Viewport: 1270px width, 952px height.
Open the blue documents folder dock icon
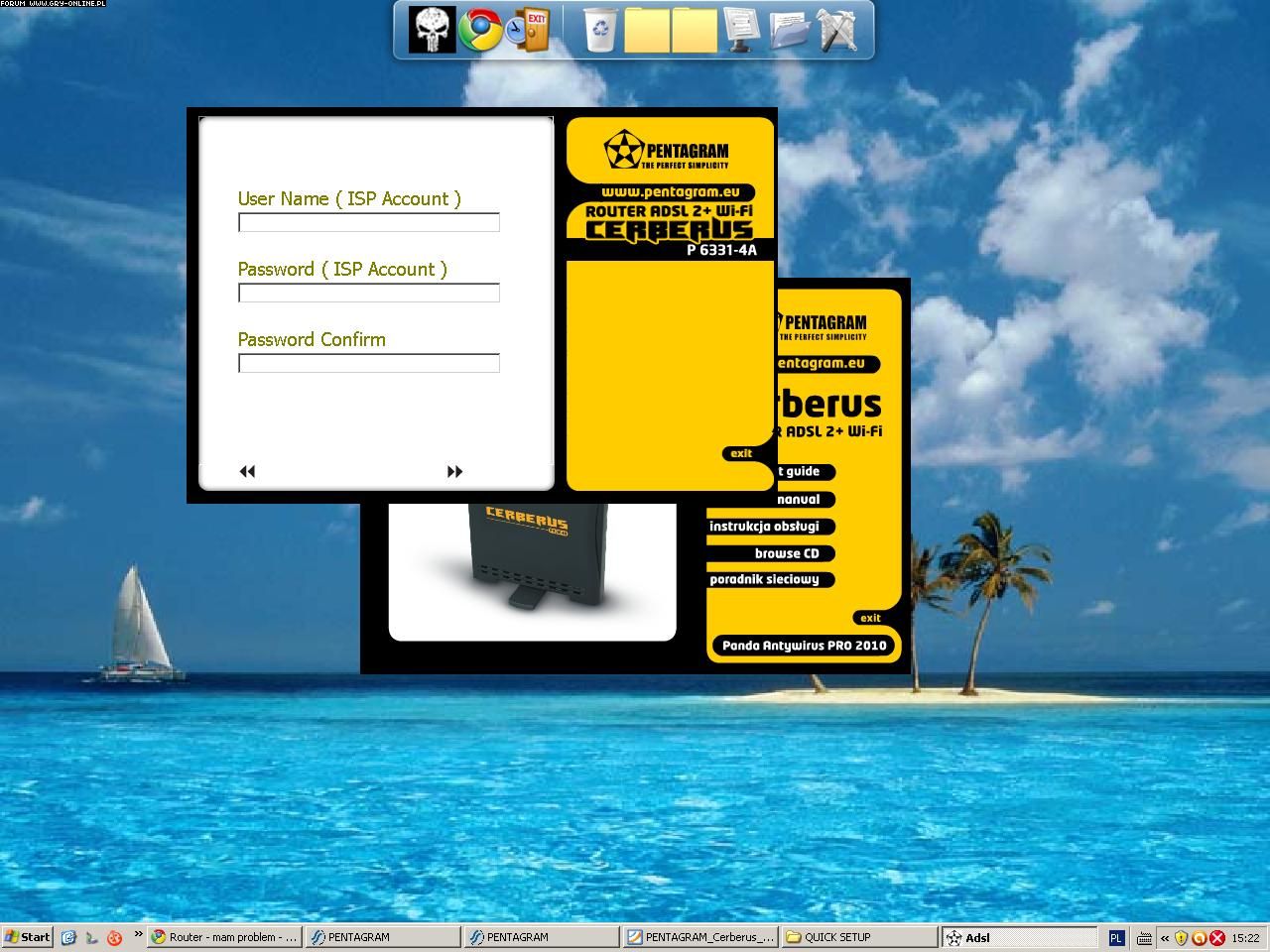[789, 30]
